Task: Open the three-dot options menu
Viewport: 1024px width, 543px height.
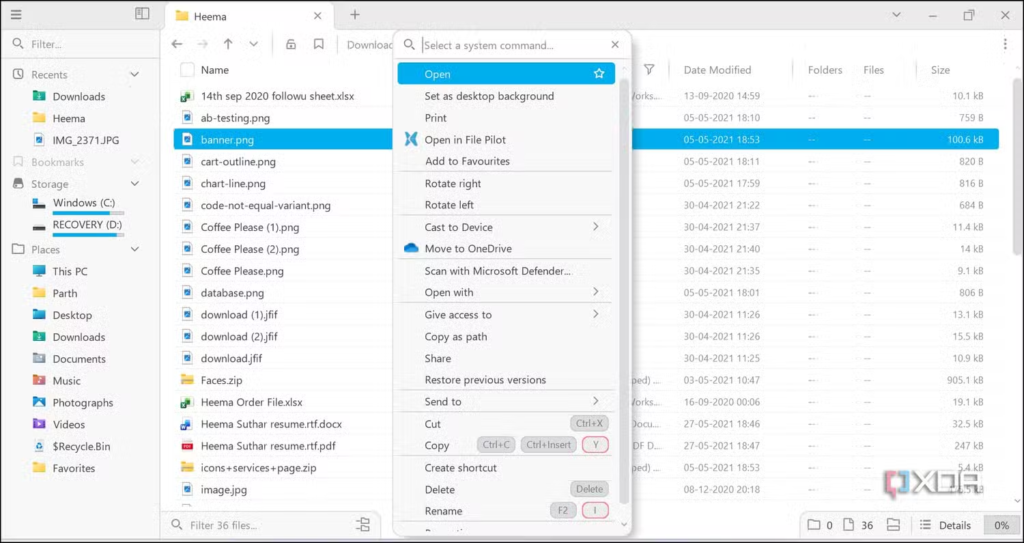Action: click(x=1005, y=44)
